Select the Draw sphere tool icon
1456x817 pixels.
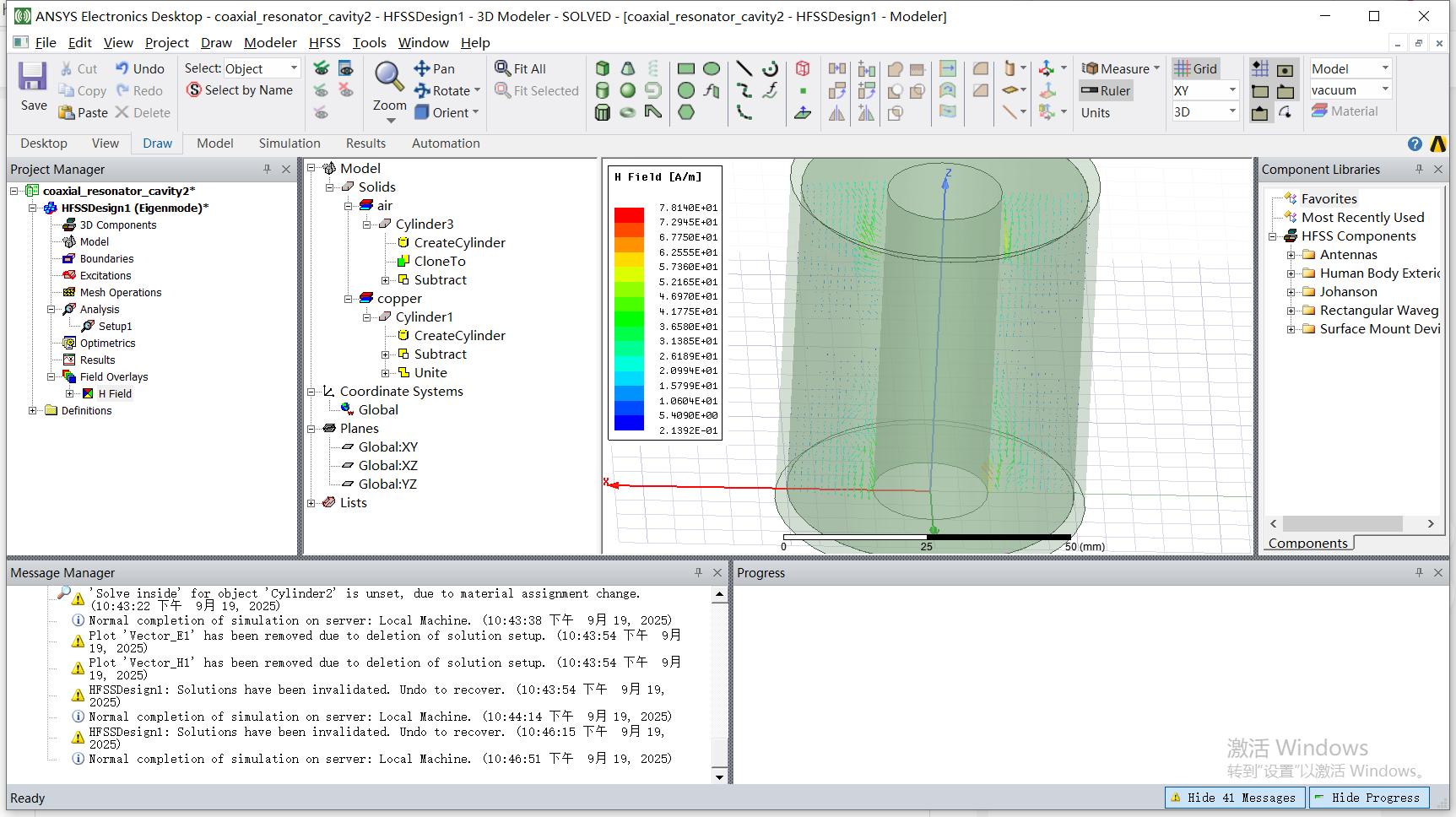[x=628, y=90]
